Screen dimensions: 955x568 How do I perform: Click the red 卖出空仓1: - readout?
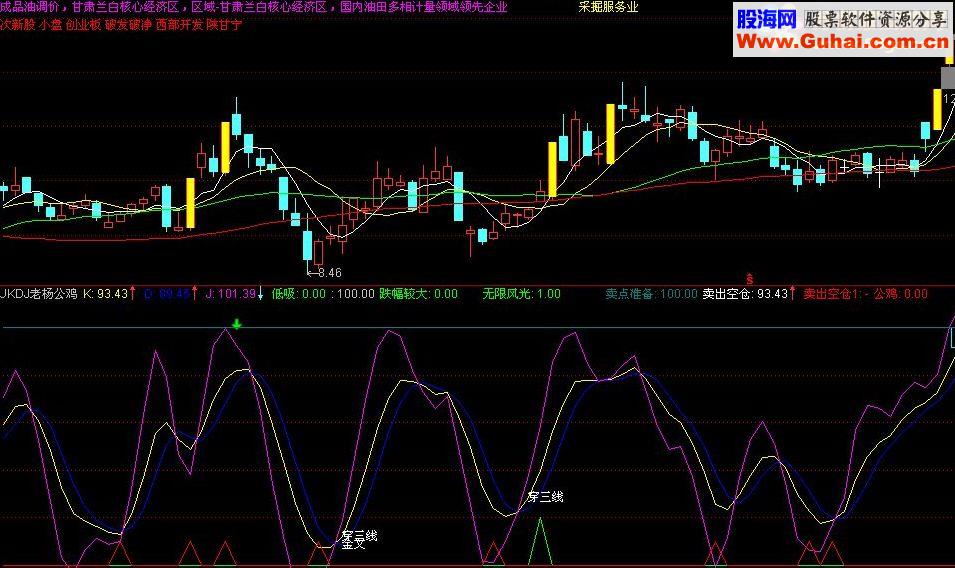tap(836, 294)
